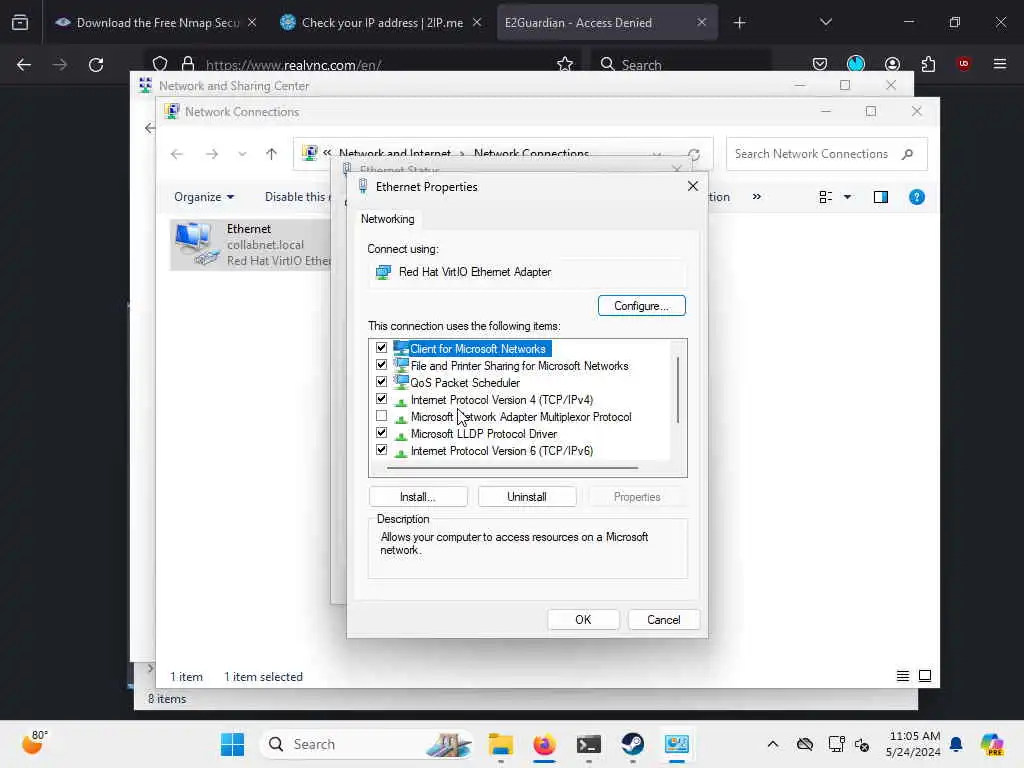Click the Uninstall button
The width and height of the screenshot is (1024, 768).
527,497
